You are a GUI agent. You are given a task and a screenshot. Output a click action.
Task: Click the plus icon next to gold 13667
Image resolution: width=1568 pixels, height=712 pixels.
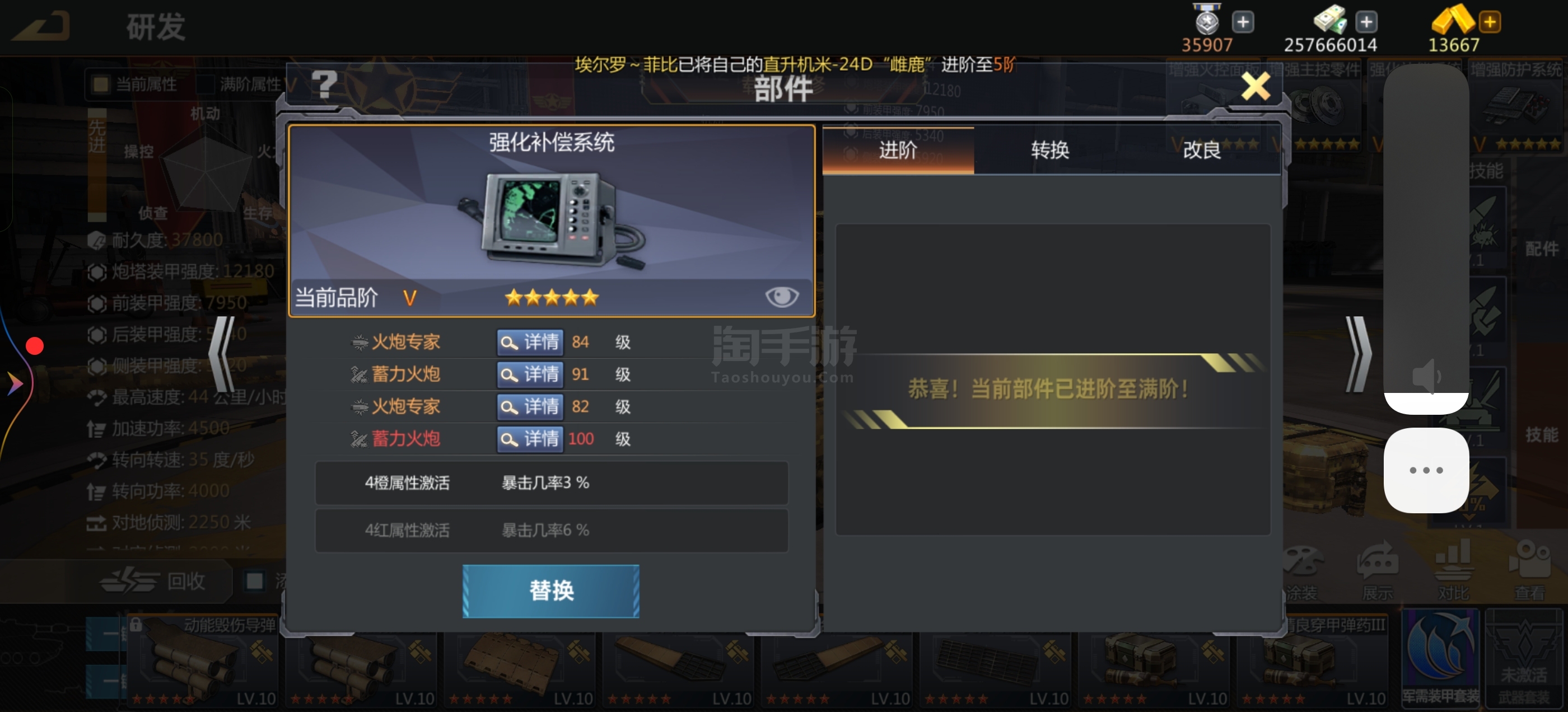click(x=1490, y=22)
